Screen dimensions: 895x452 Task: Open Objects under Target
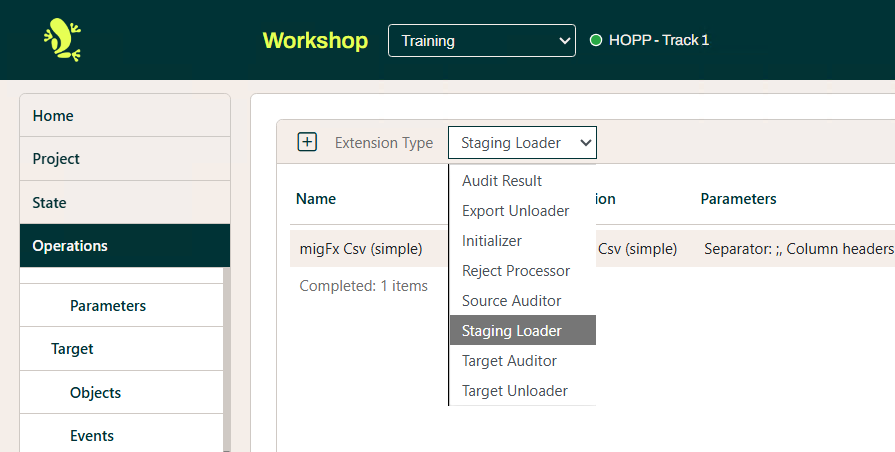coord(121,393)
